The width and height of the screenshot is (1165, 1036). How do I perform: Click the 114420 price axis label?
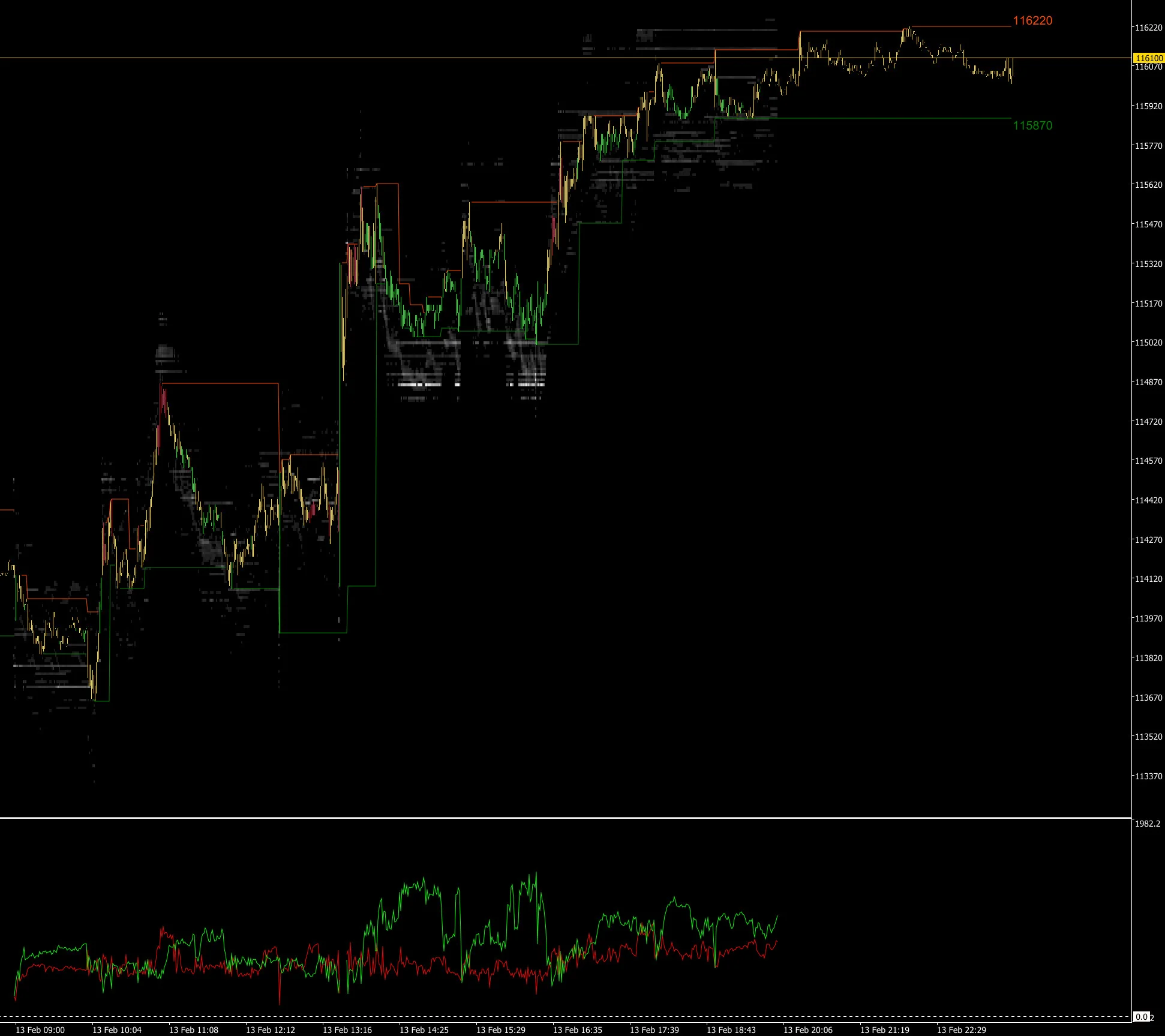1148,500
